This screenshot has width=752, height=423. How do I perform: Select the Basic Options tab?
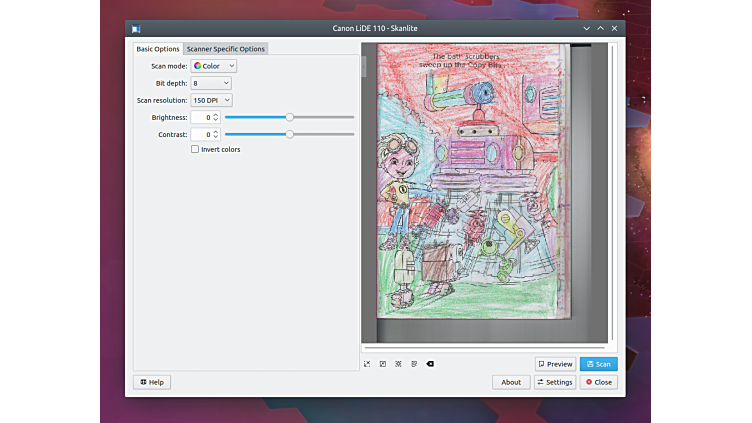(158, 49)
